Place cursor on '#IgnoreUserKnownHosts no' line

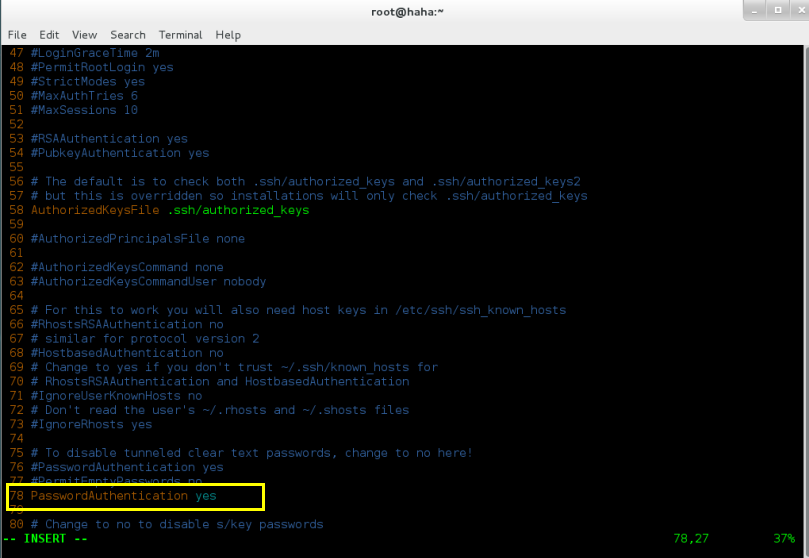click(116, 396)
